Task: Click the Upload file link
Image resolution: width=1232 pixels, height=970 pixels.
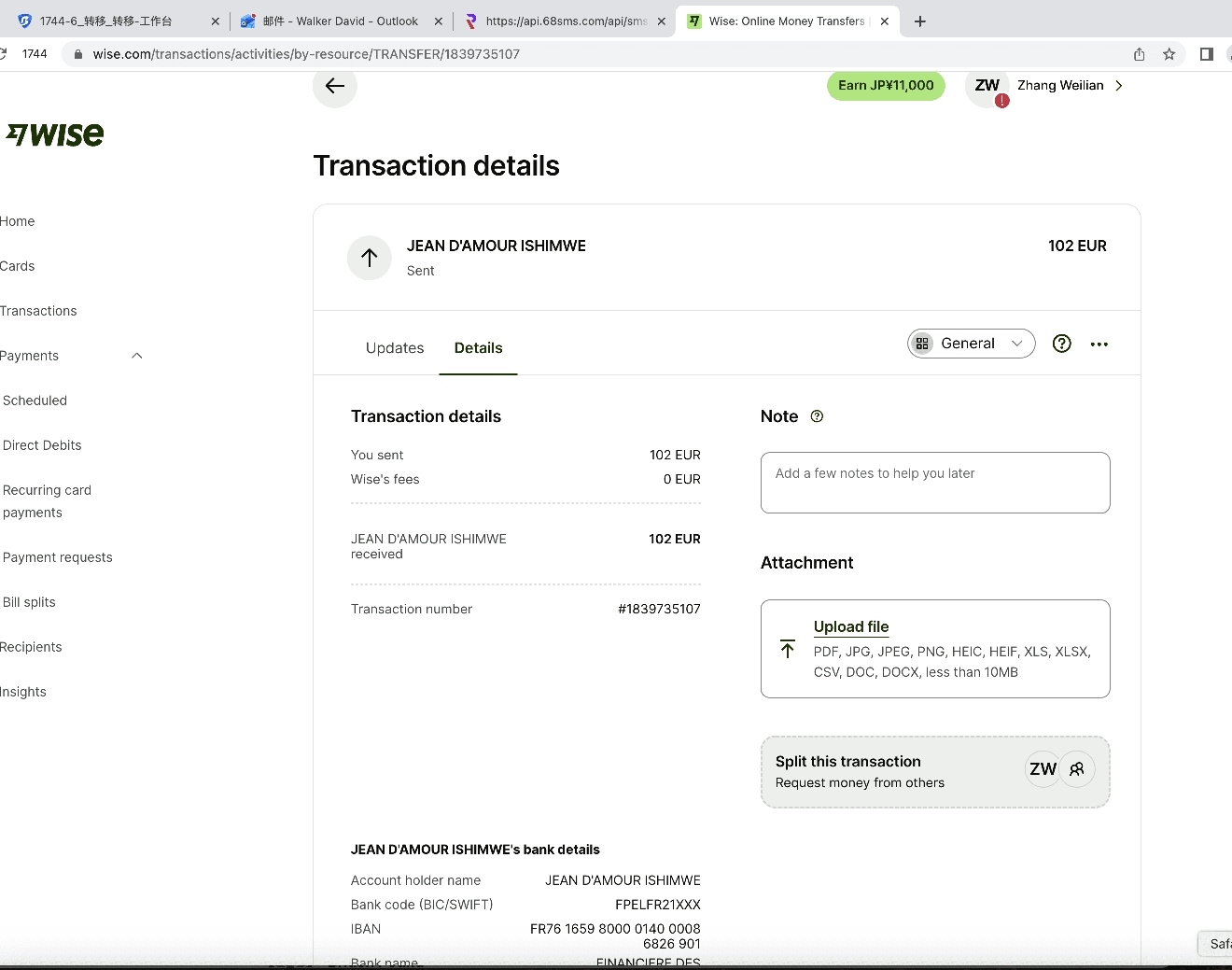Action: (x=850, y=626)
